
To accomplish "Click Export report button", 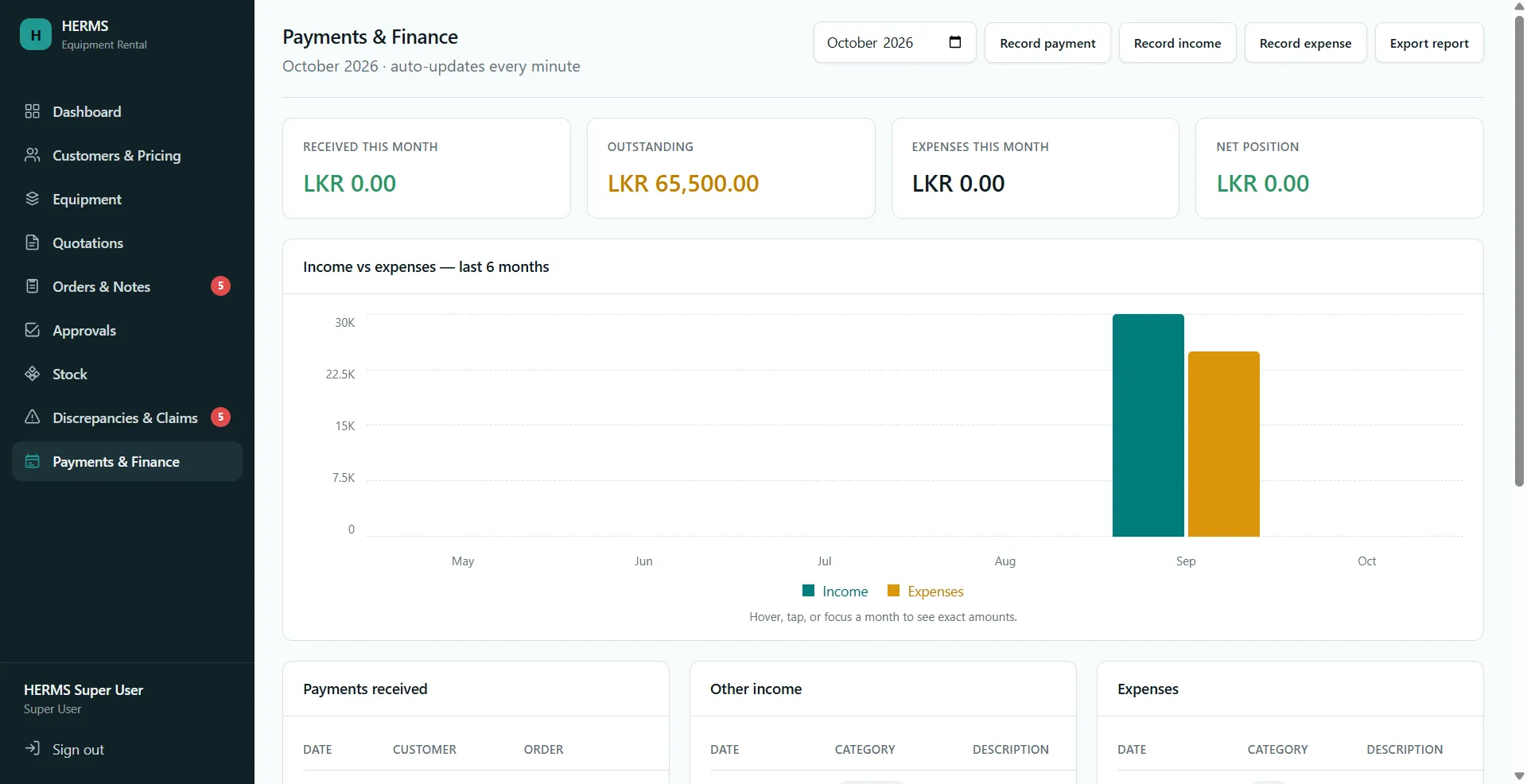I will pyautogui.click(x=1429, y=43).
